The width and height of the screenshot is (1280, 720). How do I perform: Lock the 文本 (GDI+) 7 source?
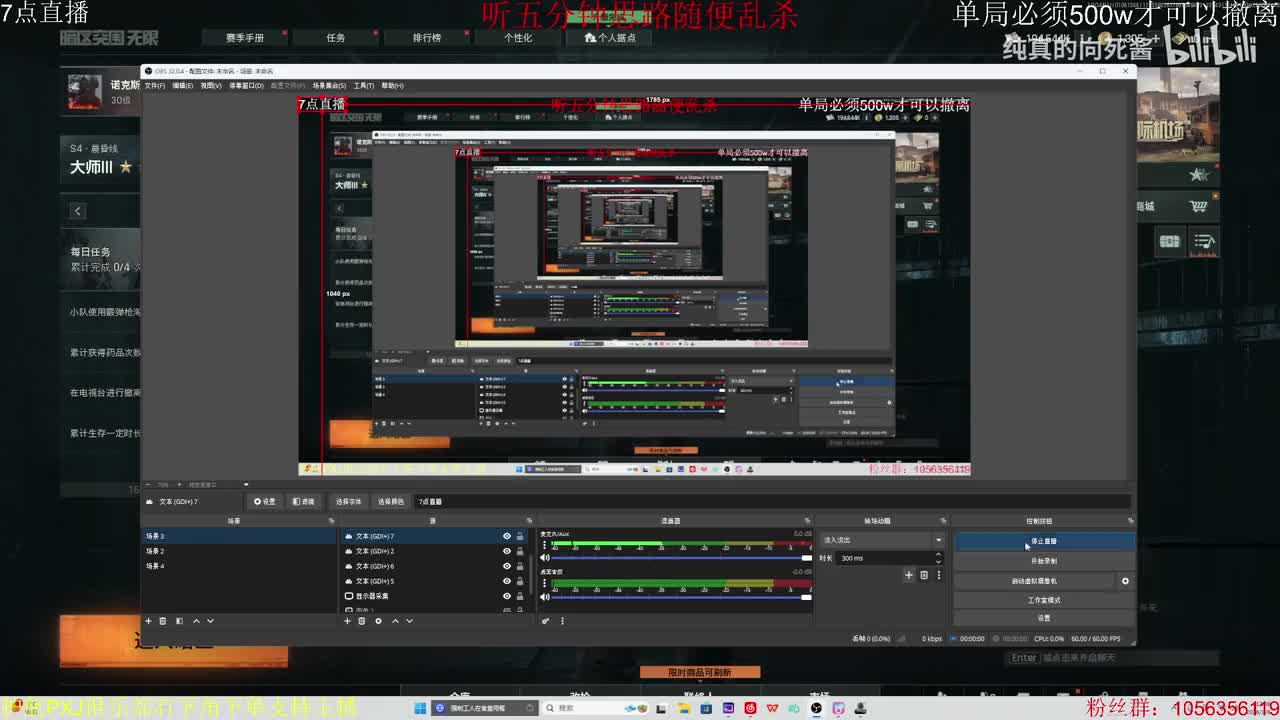coord(520,536)
